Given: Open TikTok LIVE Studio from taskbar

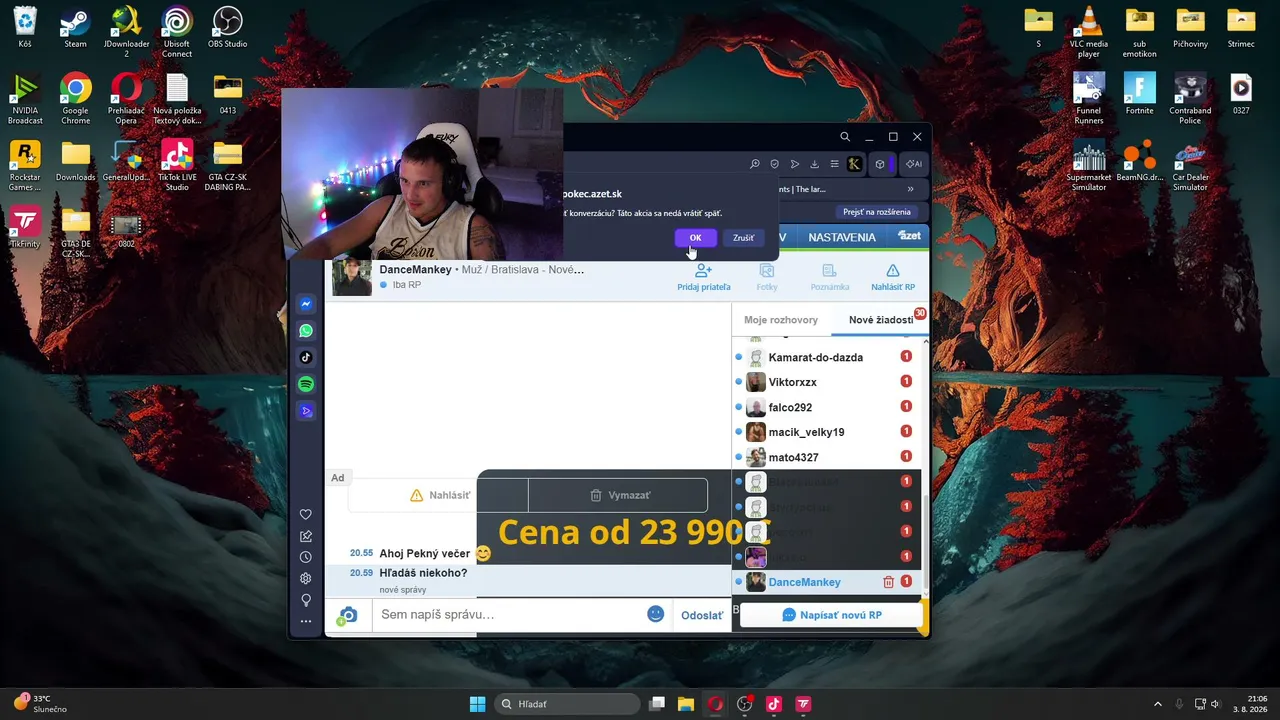Looking at the screenshot, I should pos(773,704).
